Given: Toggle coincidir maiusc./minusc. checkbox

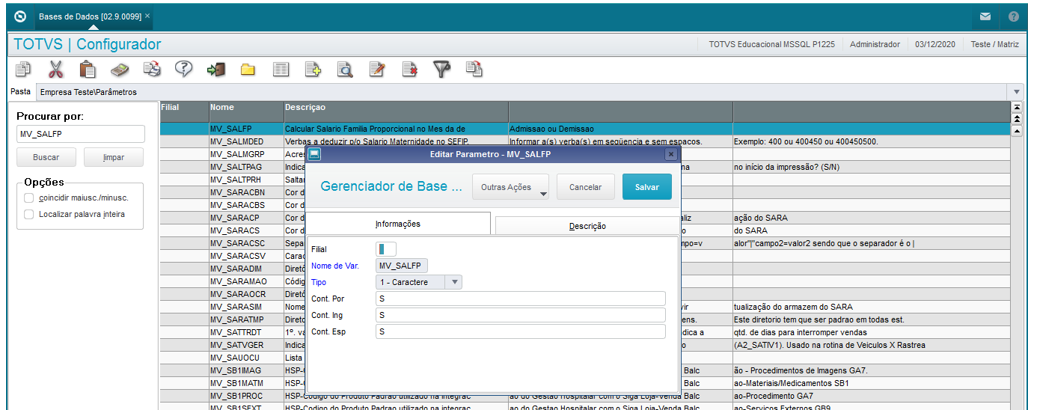Looking at the screenshot, I should tap(28, 198).
